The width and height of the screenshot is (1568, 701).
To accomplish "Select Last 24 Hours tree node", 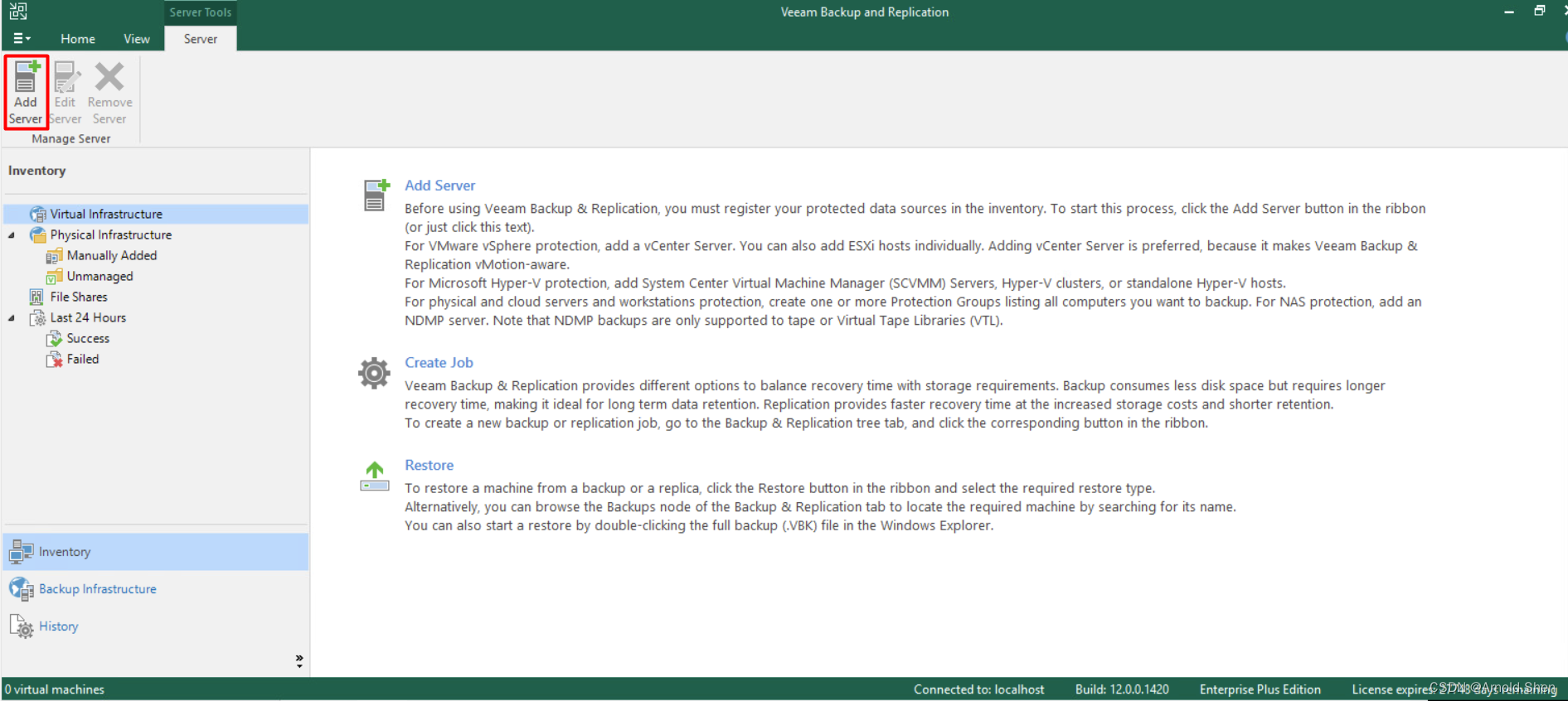I will click(88, 317).
